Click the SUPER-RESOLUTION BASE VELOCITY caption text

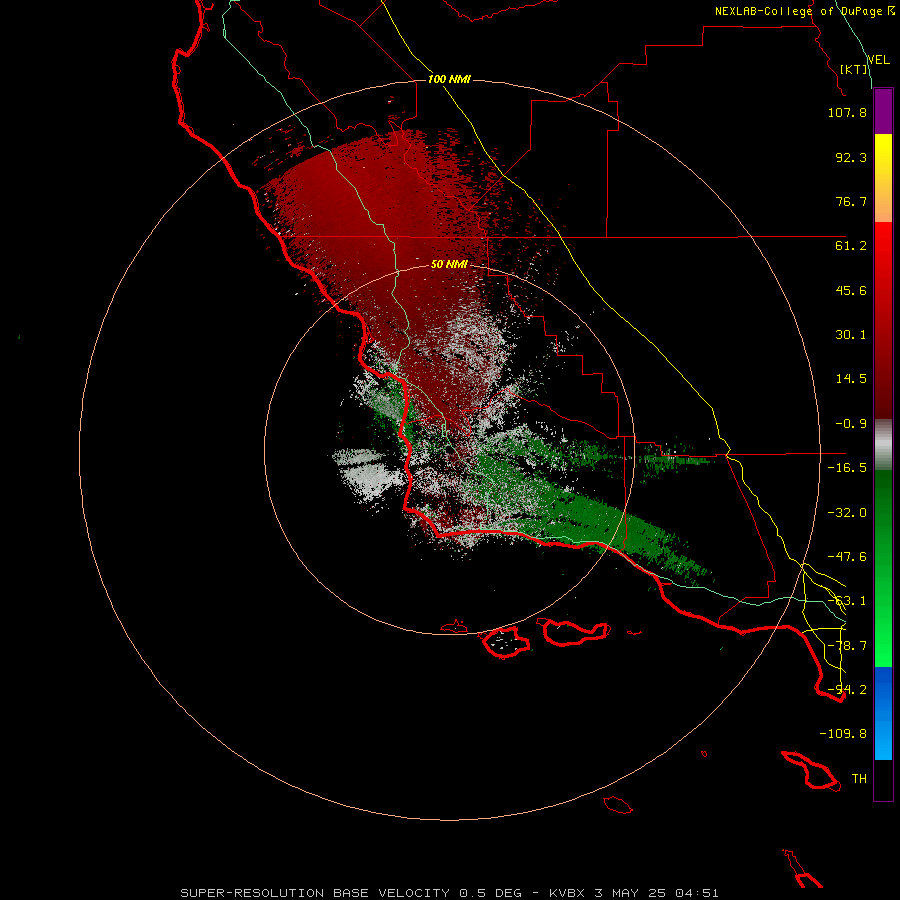[x=315, y=893]
